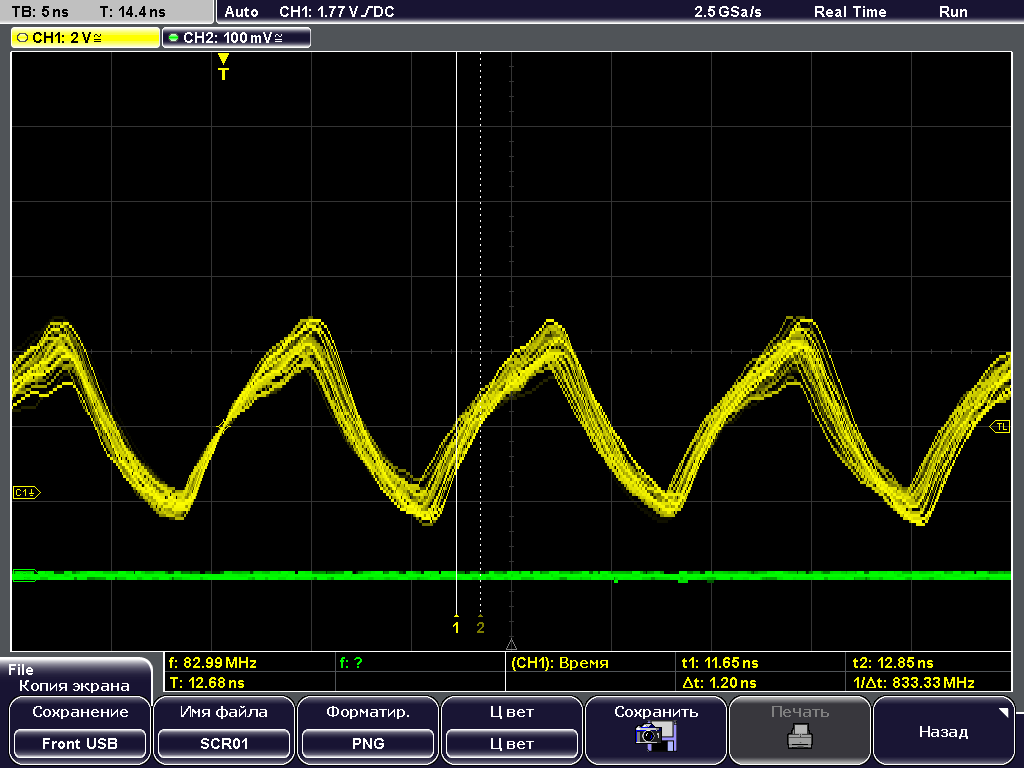This screenshot has height=768, width=1024.
Task: Go back with the Назад menu button
Action: pyautogui.click(x=942, y=731)
